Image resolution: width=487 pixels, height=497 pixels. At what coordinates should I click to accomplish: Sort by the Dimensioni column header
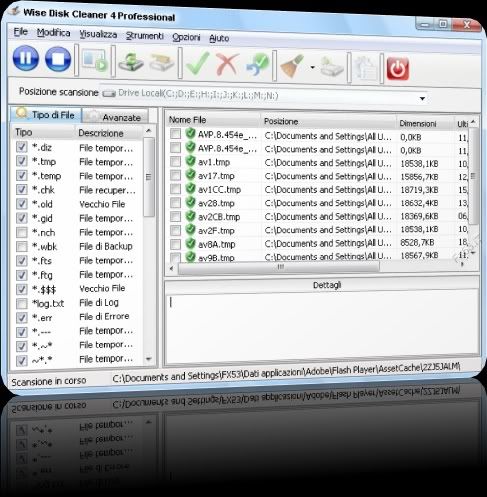(x=425, y=123)
